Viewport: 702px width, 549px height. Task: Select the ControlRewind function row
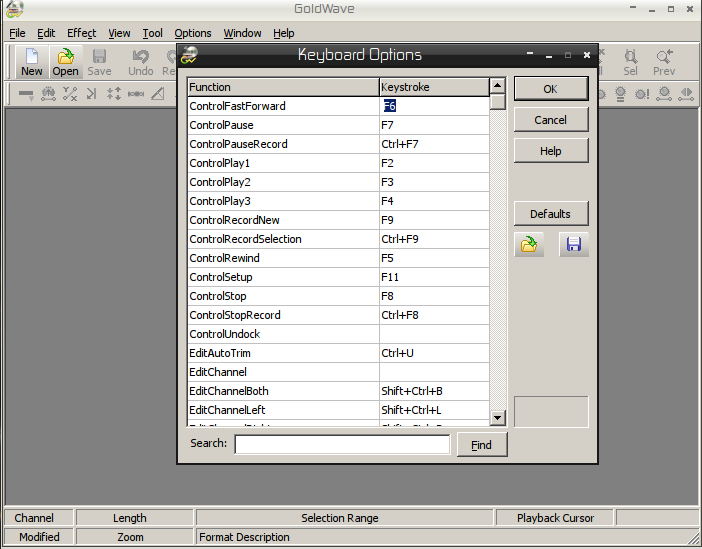click(283, 258)
